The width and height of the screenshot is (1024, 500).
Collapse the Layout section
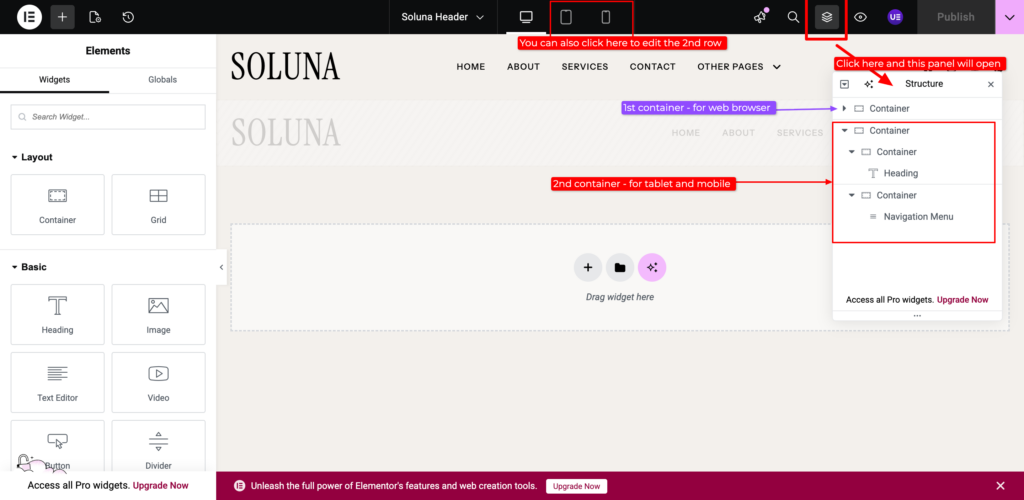coord(15,157)
